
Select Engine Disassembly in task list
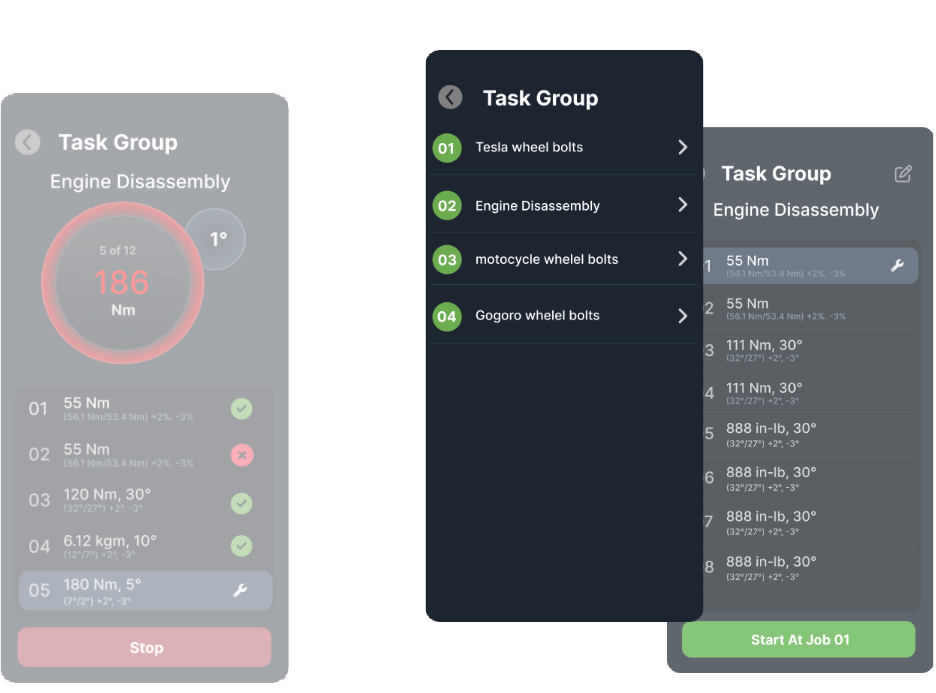[564, 204]
